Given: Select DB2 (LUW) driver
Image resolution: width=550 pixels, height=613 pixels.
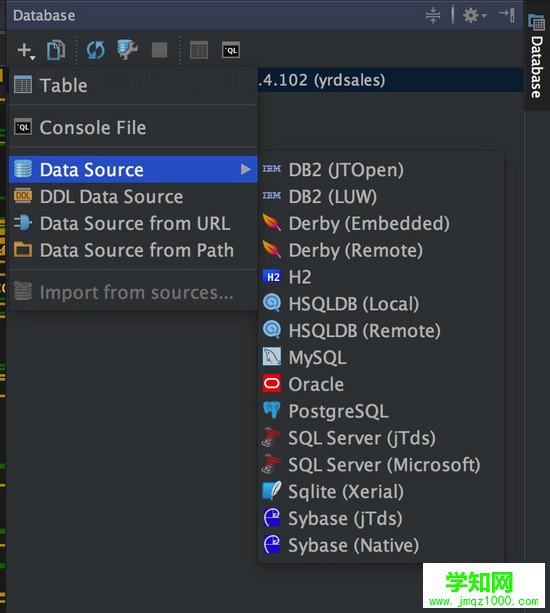Looking at the screenshot, I should (381, 196).
